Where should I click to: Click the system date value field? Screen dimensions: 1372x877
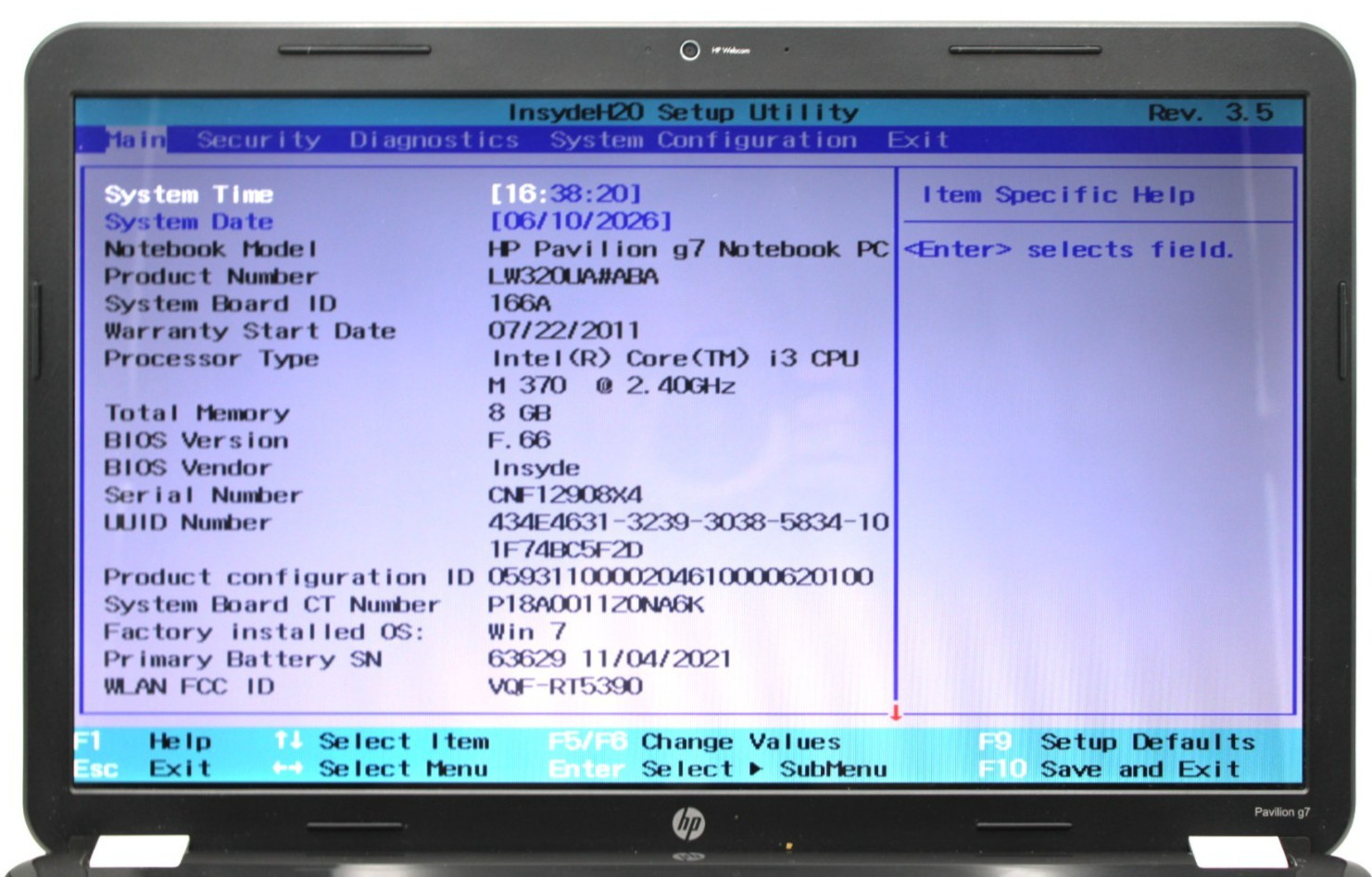(581, 221)
